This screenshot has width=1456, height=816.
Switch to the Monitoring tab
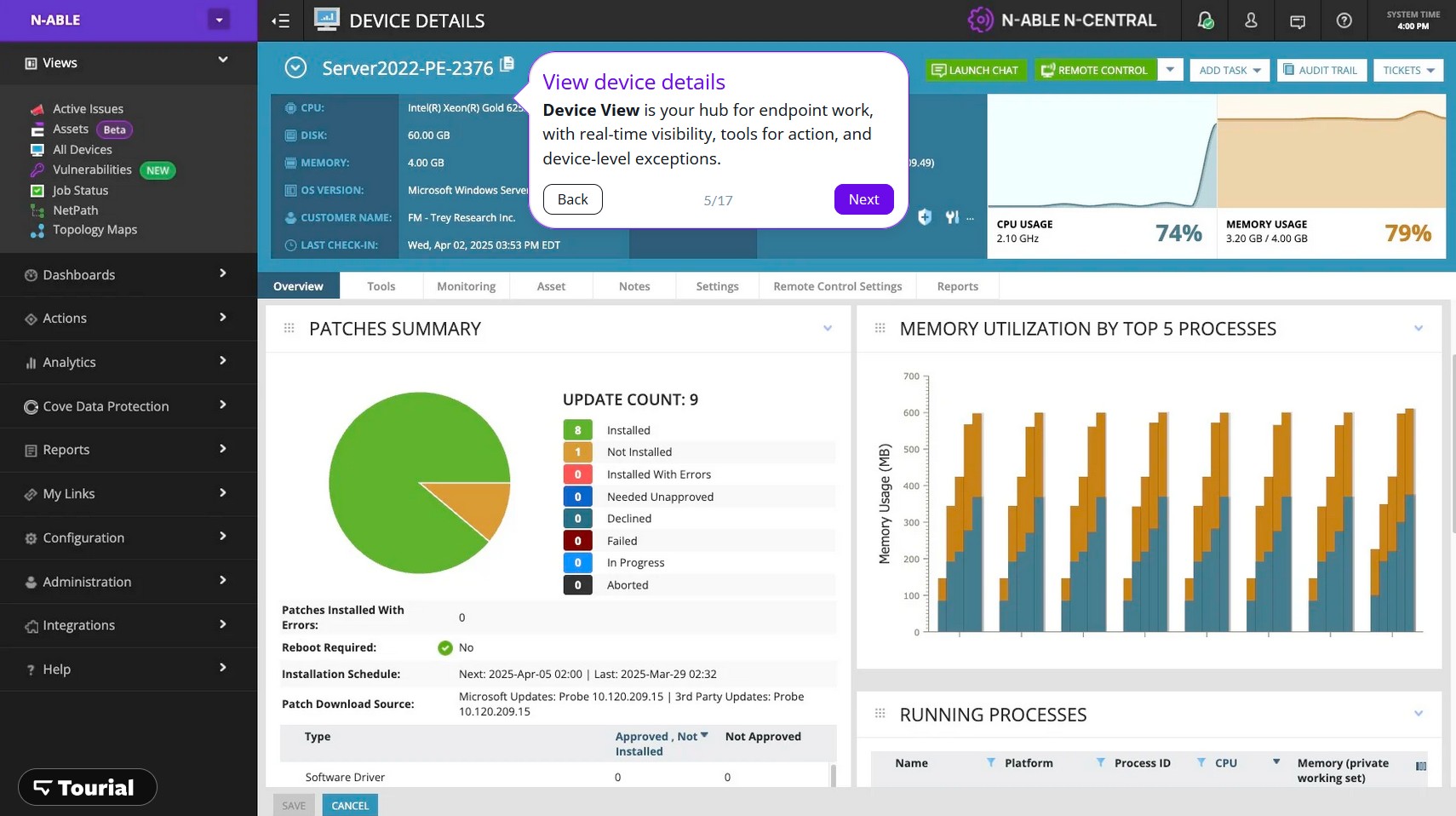click(x=466, y=286)
